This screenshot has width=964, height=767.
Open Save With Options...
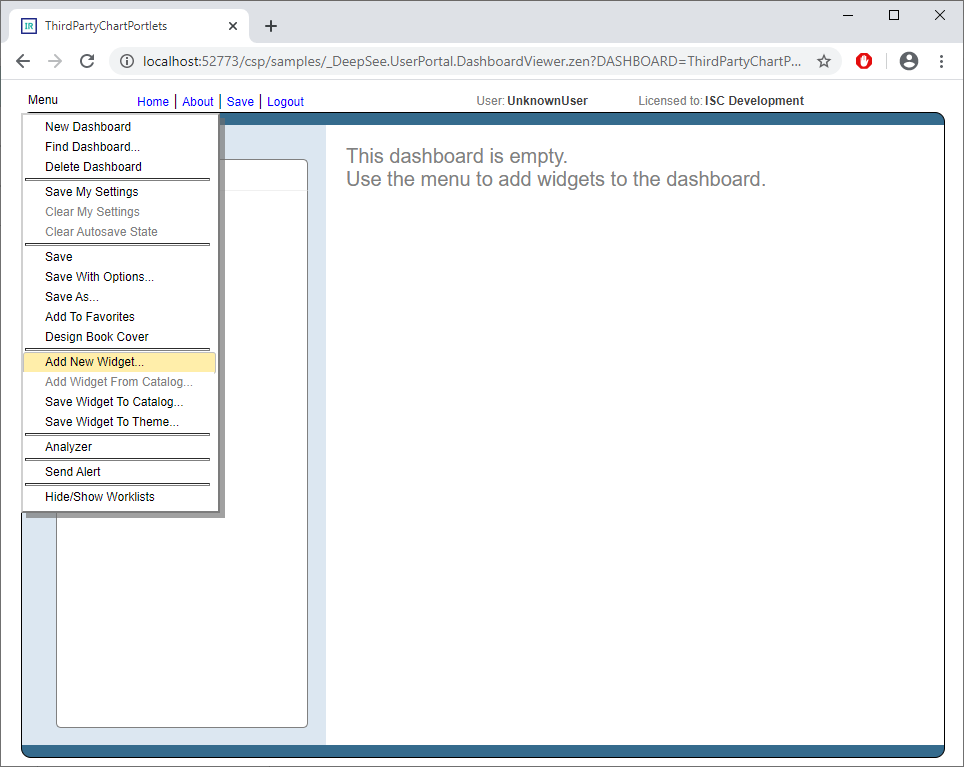click(120, 277)
